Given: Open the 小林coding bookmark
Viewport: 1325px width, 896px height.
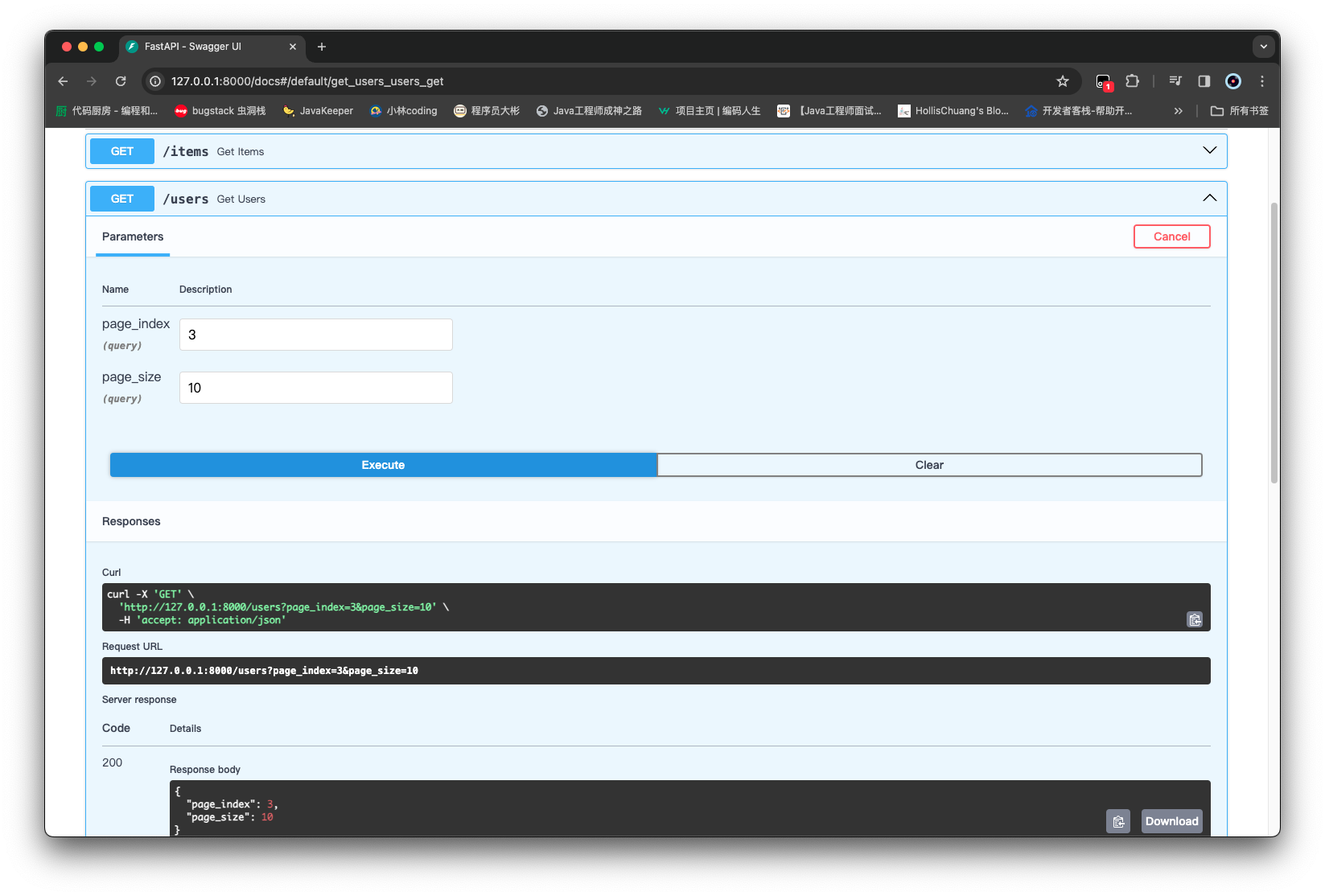Looking at the screenshot, I should (403, 111).
